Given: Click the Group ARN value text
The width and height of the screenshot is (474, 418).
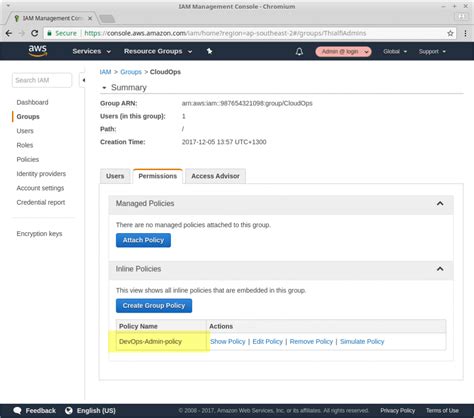Looking at the screenshot, I should [x=247, y=103].
